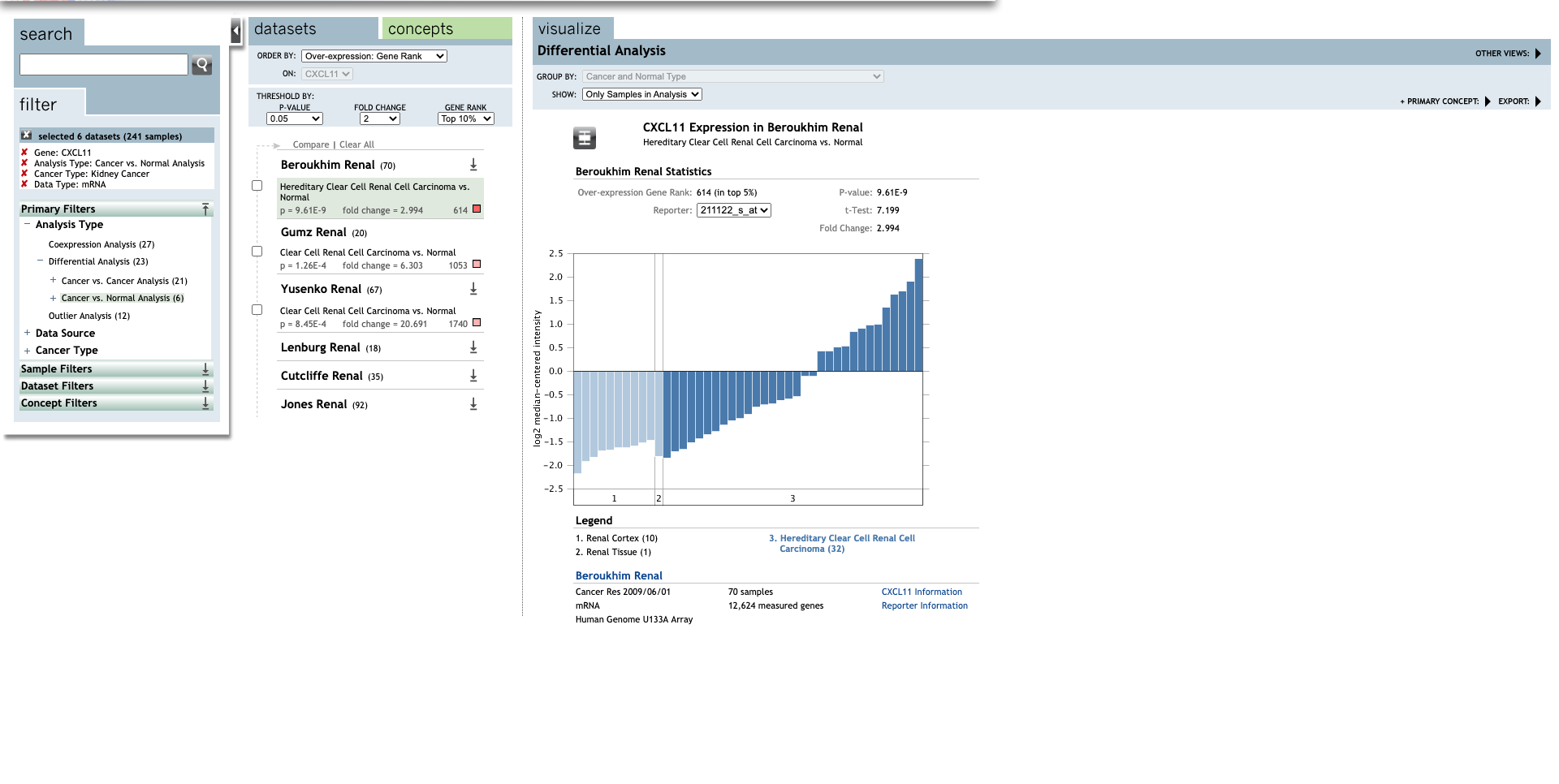Expand the Data Source filter

tap(27, 333)
